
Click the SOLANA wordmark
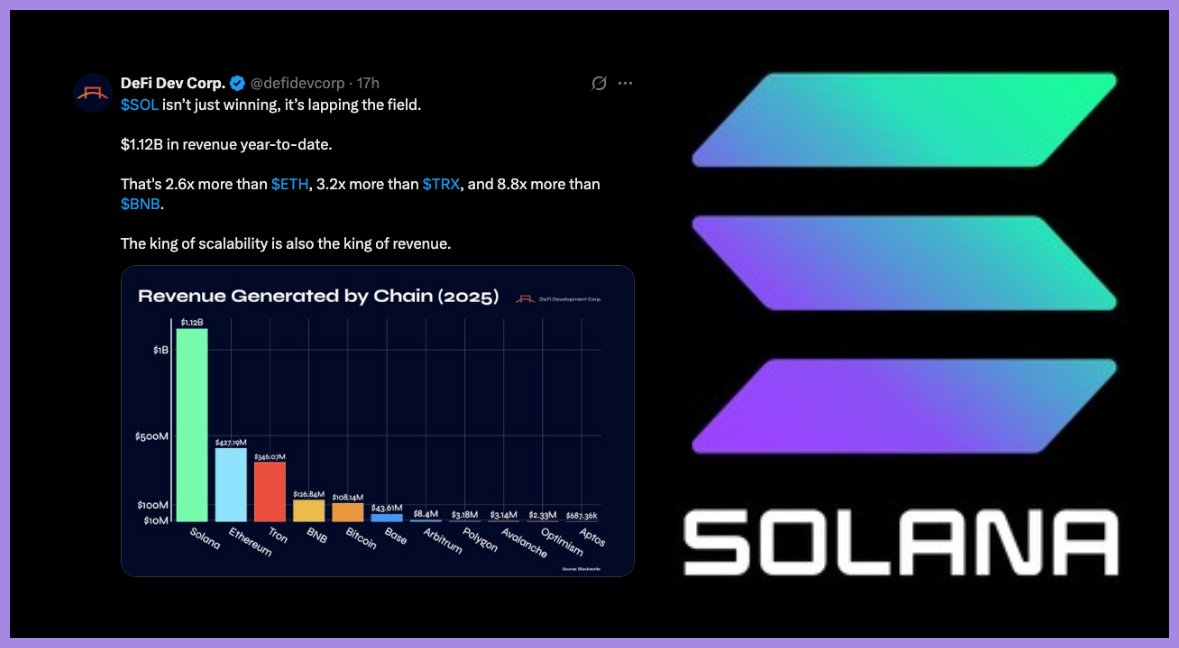pos(901,542)
